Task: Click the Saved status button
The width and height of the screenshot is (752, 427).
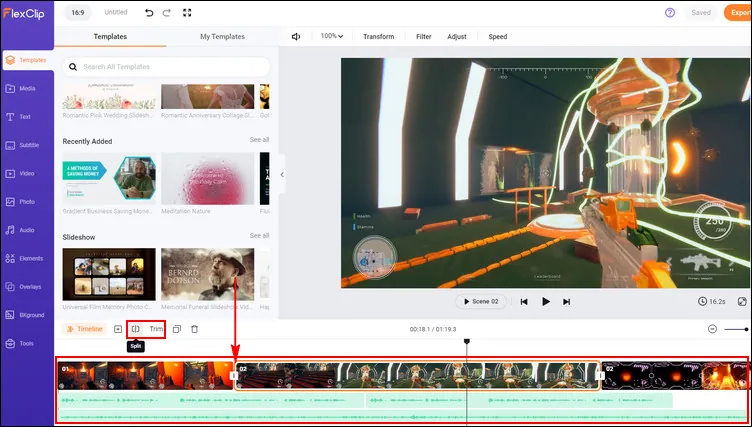Action: (701, 13)
